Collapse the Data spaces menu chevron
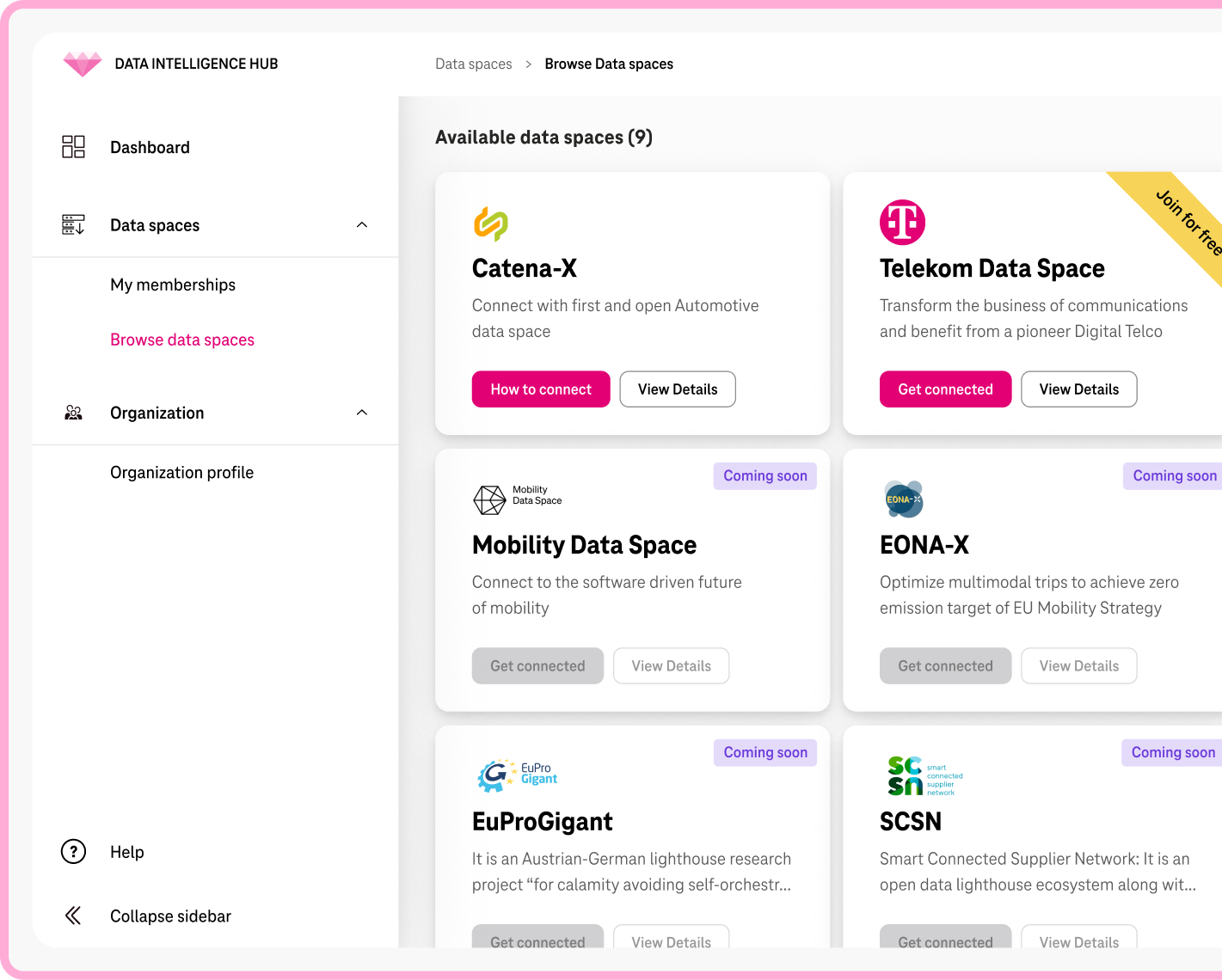 362,225
